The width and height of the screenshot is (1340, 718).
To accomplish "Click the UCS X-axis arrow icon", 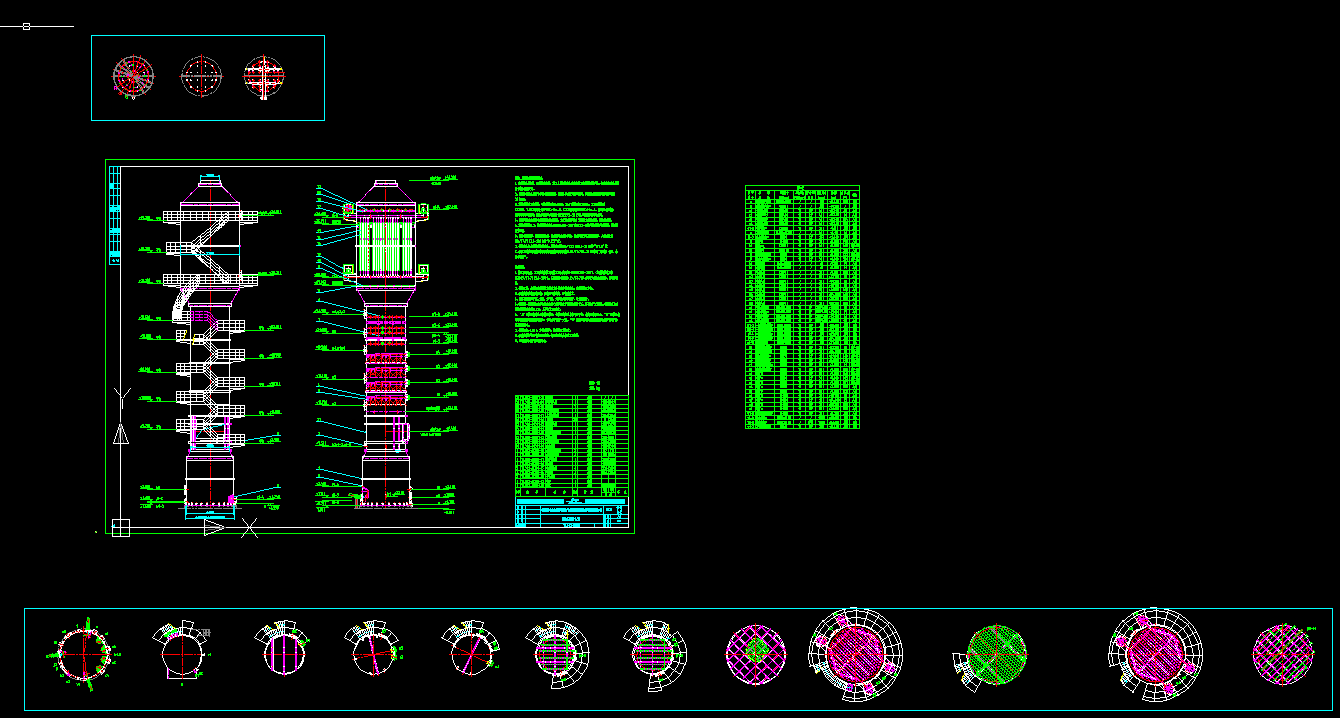I will coord(213,527).
